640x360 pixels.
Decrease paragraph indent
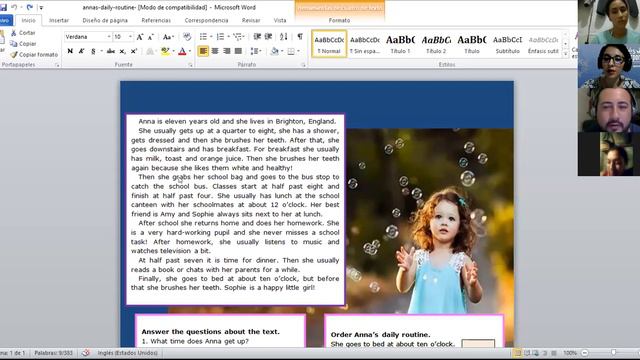click(x=257, y=37)
